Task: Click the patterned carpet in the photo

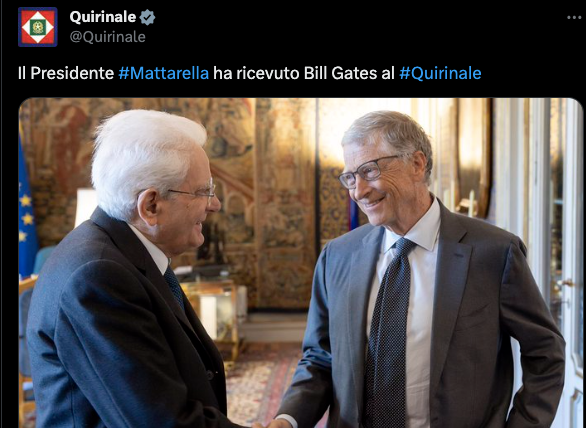Action: coord(263,385)
